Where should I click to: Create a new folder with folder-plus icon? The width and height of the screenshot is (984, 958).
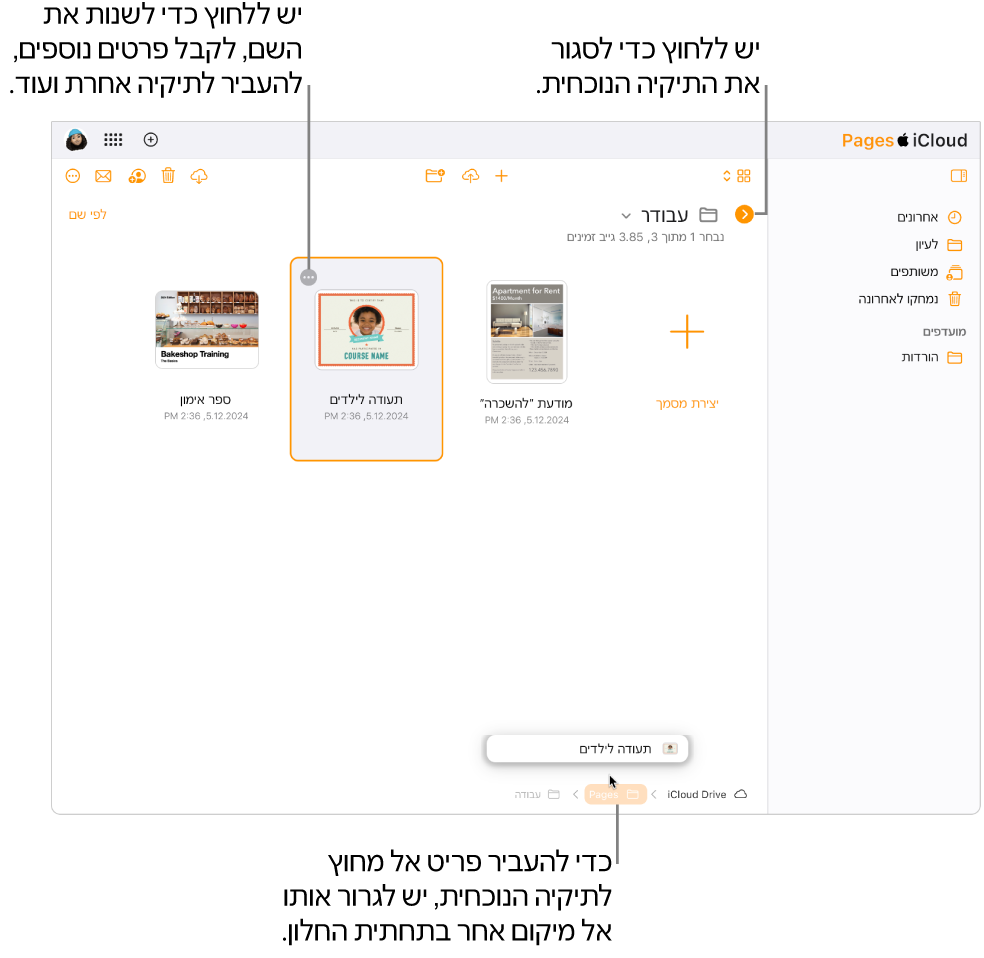(435, 176)
